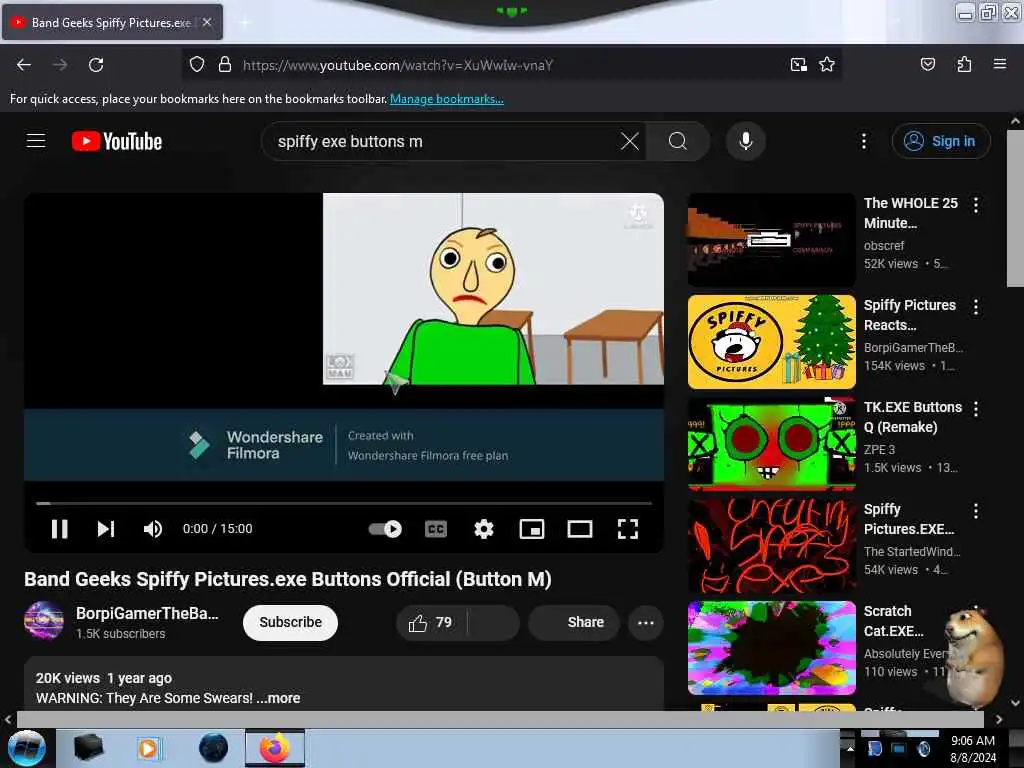Open options for Spiffy Pictures.EXE video
The height and width of the screenshot is (768, 1024).
point(976,511)
